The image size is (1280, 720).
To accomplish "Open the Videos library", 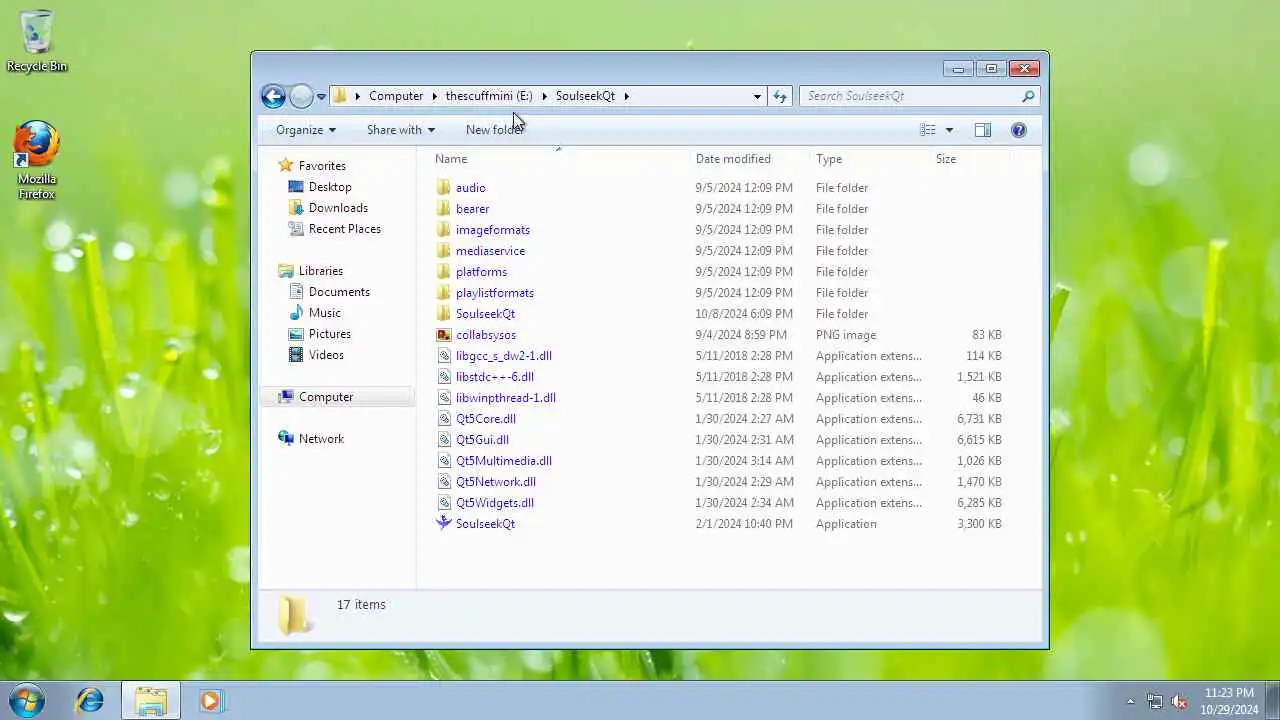I will click(326, 355).
